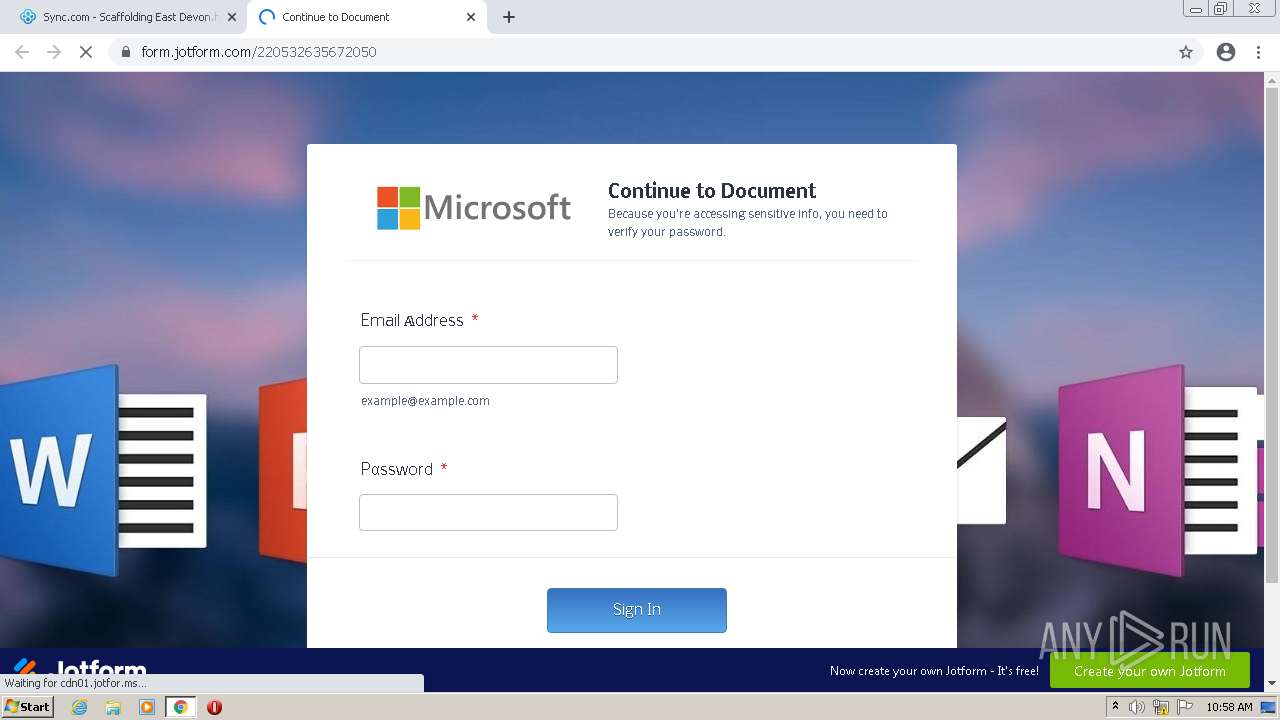Close the Continue to Document tab

click(x=471, y=17)
